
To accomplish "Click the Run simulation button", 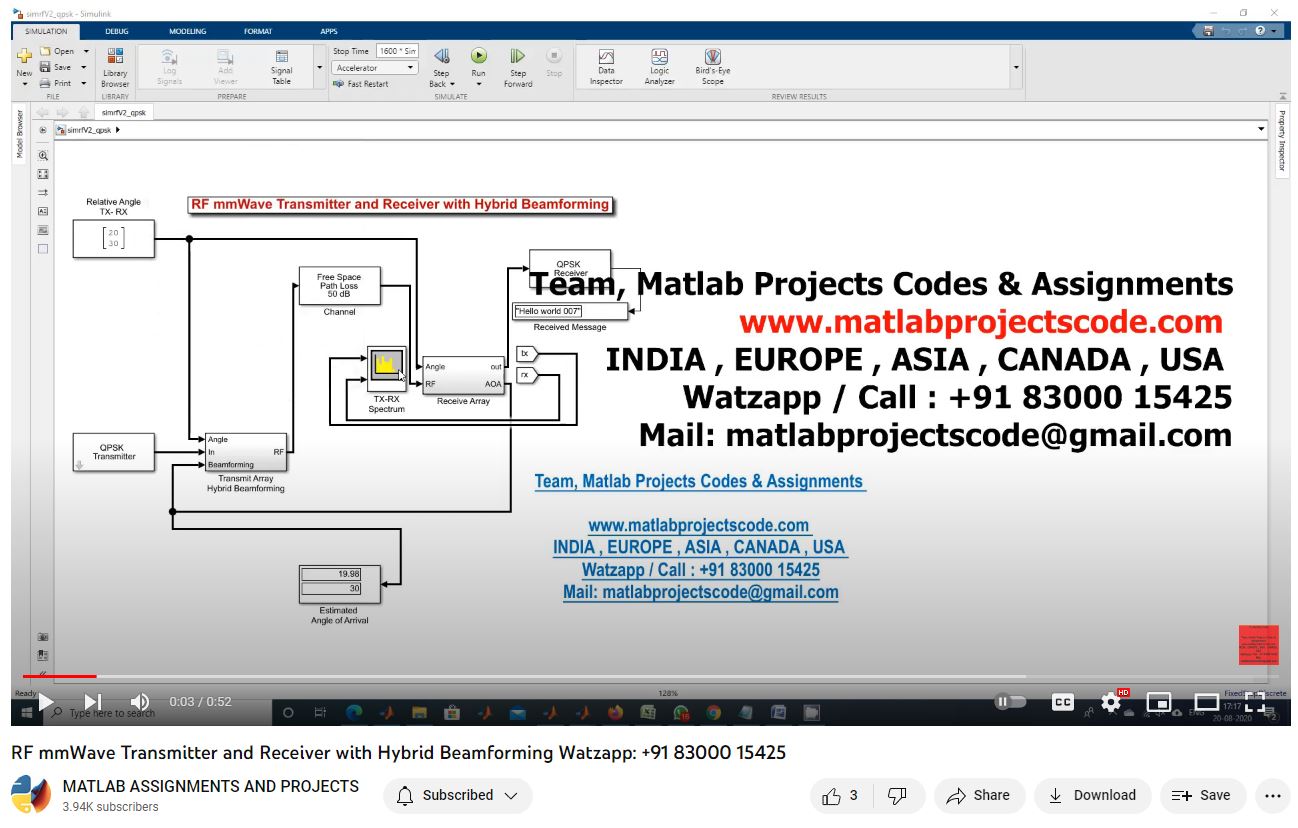I will click(x=479, y=57).
